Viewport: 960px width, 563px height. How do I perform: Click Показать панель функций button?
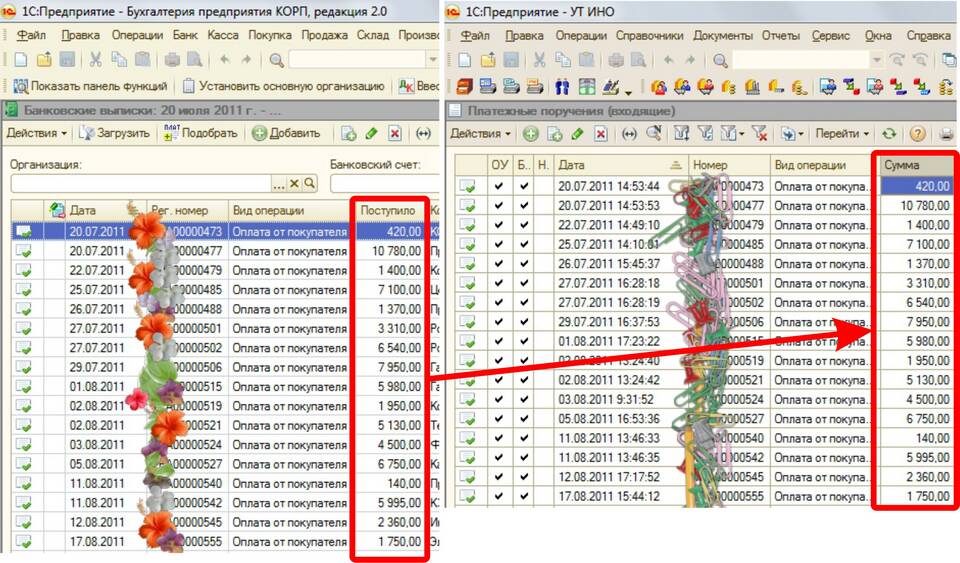(91, 86)
